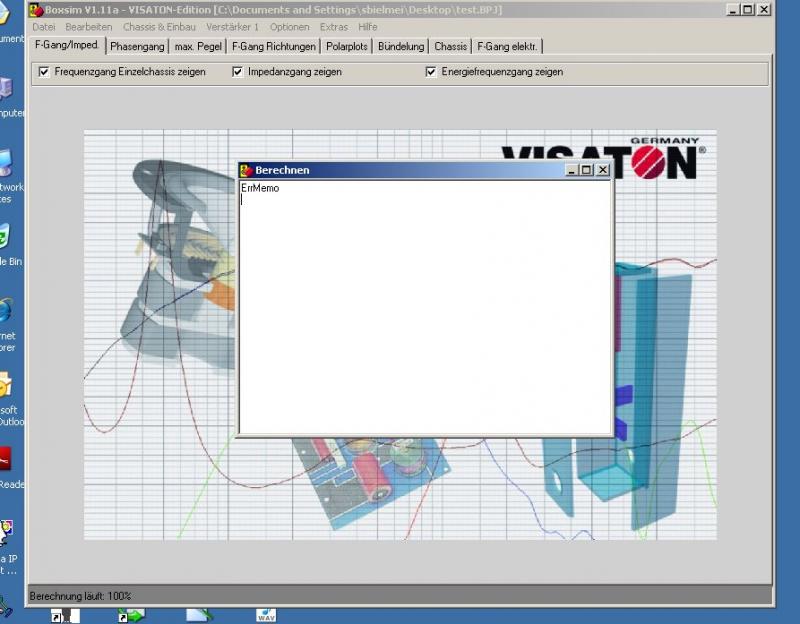Click the Boxsim icon in the title bar
Image resolution: width=800 pixels, height=624 pixels.
pos(36,9)
